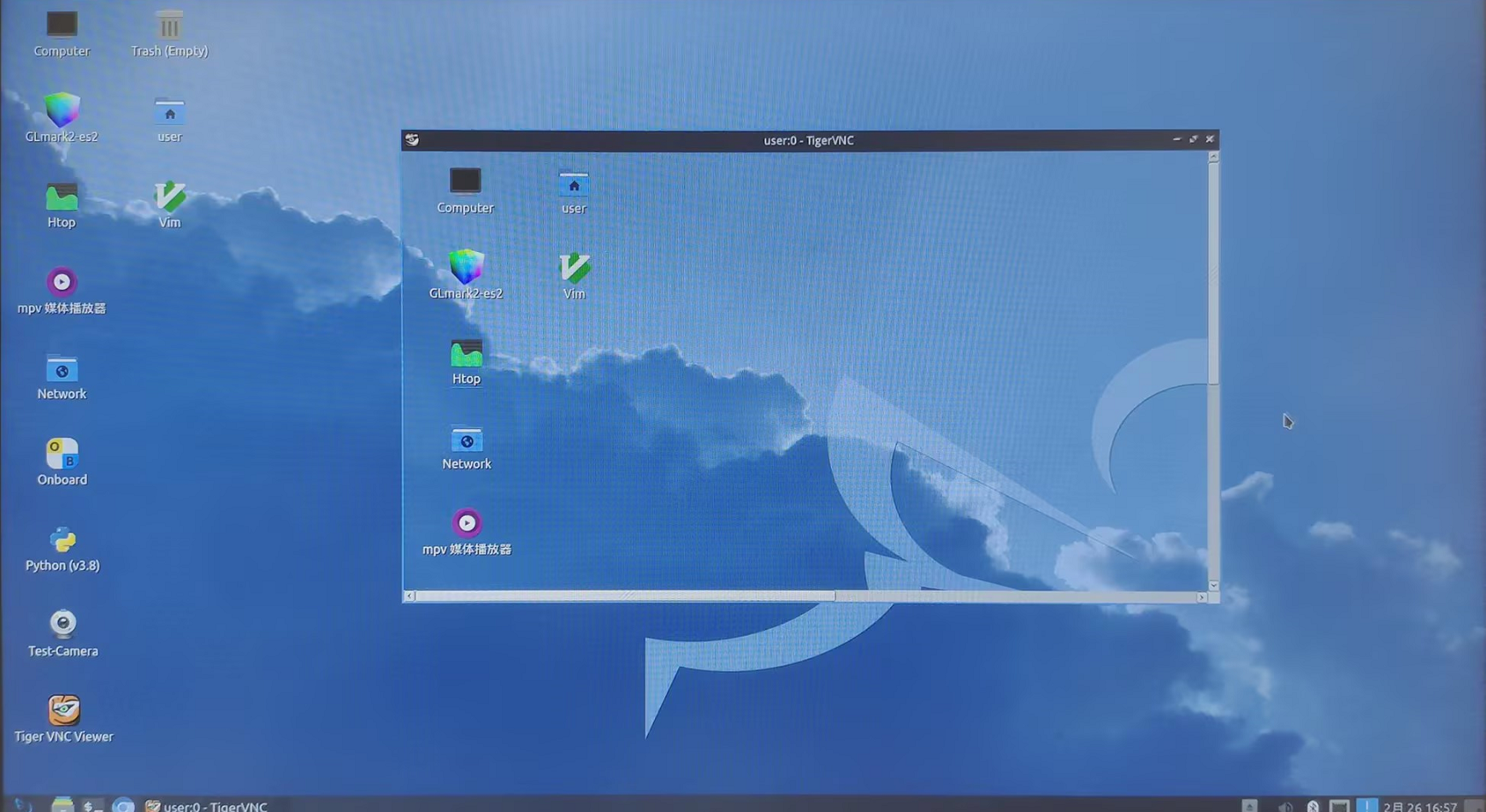
Task: Click the TigerVNC scroll-up arrow
Action: (x=1213, y=157)
